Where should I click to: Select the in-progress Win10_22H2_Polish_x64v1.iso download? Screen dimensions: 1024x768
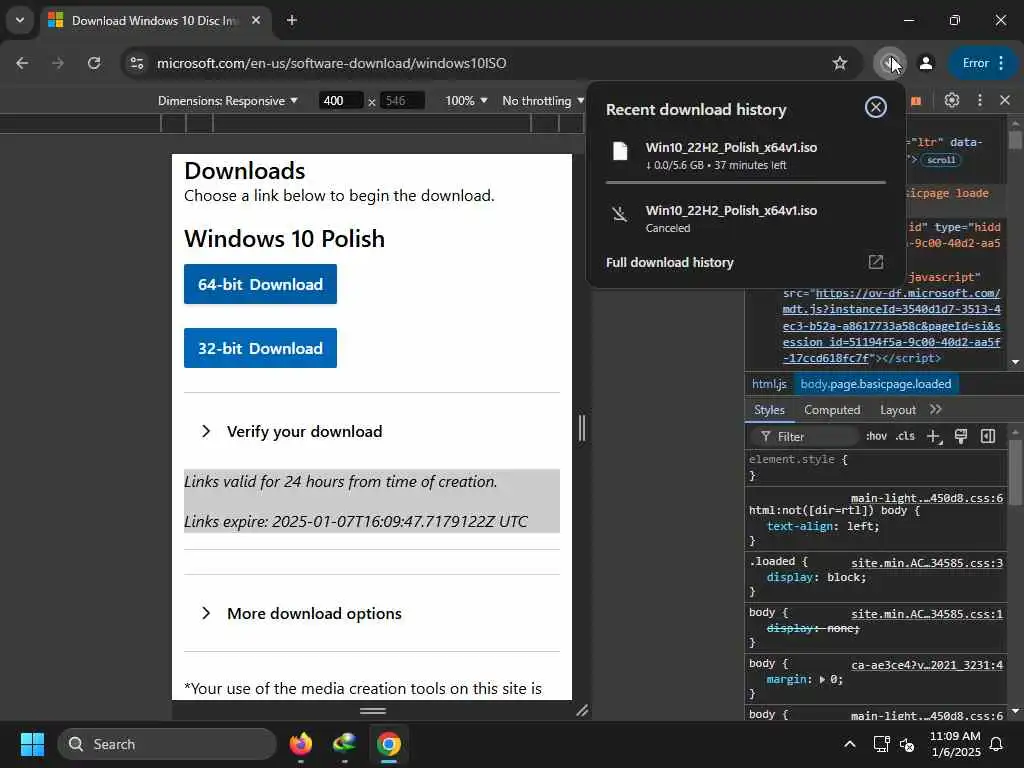tap(746, 155)
